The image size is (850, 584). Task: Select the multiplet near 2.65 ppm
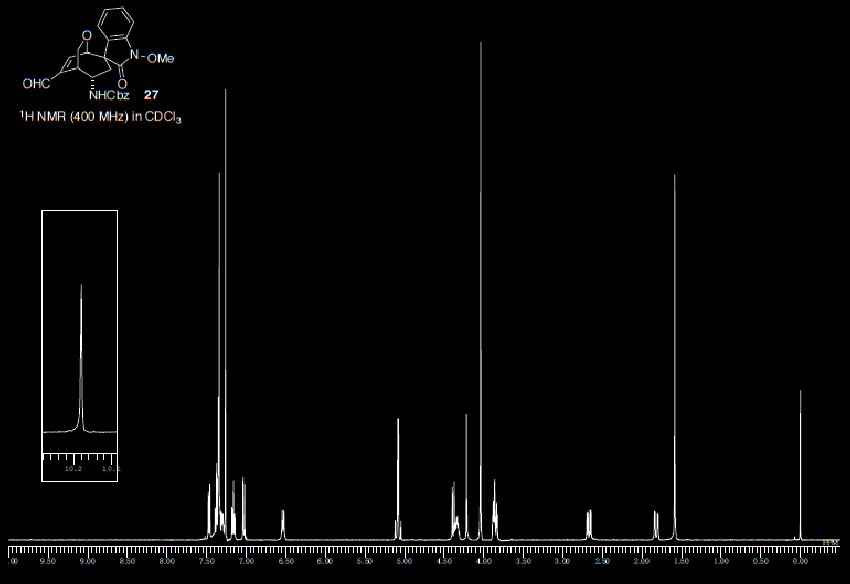(588, 523)
